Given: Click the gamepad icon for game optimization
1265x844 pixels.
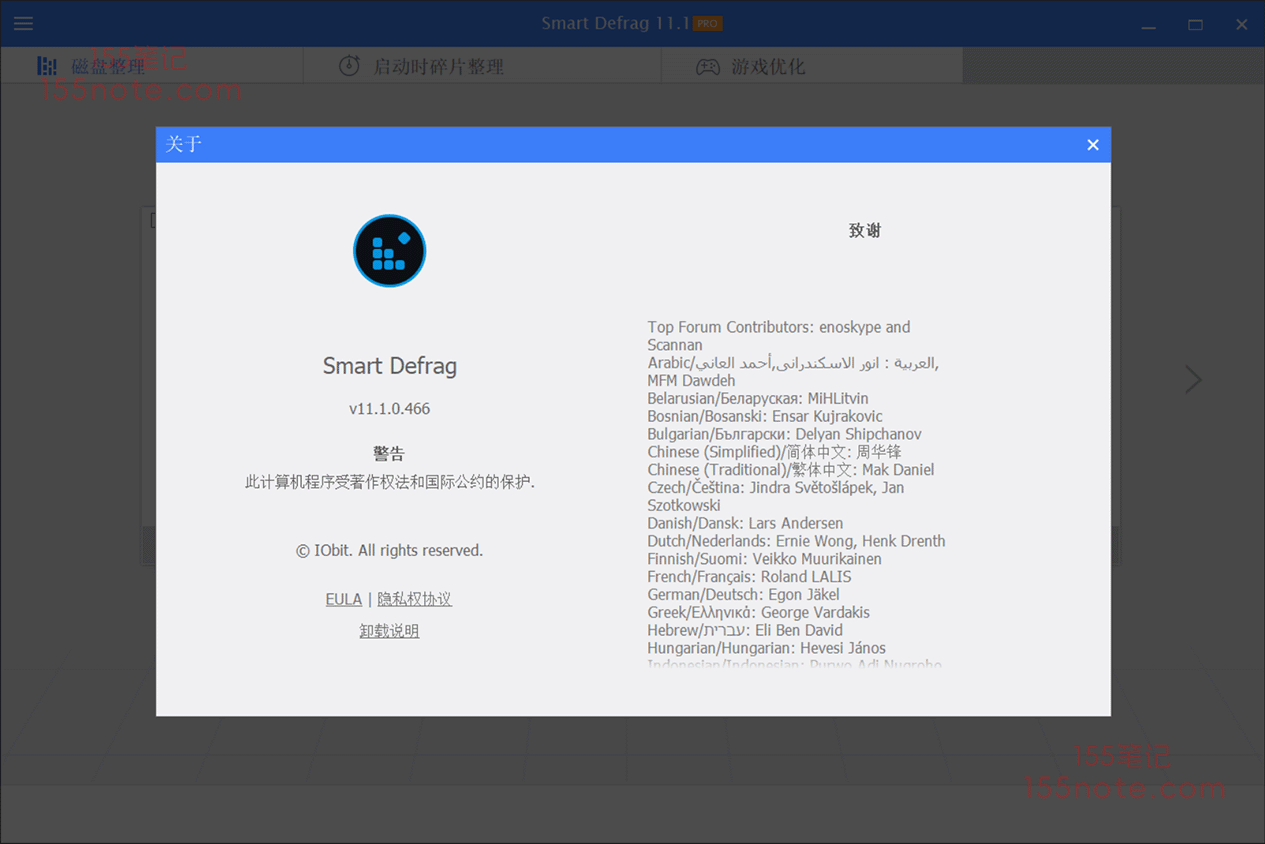Looking at the screenshot, I should pos(707,67).
